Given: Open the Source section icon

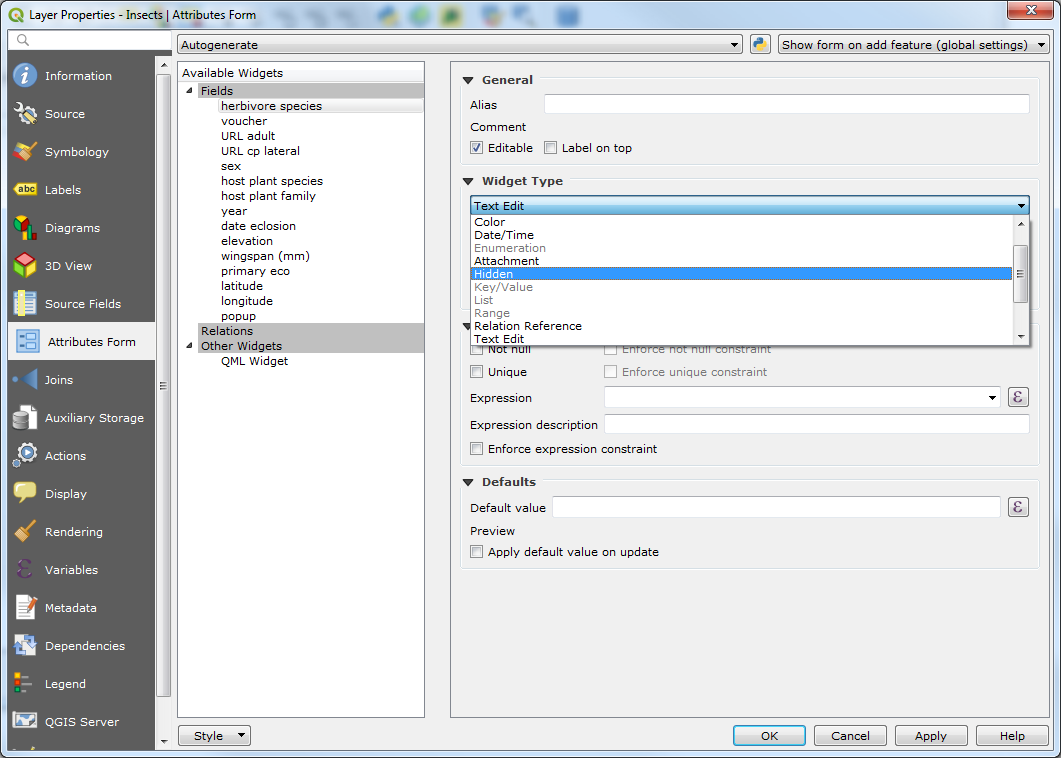Looking at the screenshot, I should 25,114.
